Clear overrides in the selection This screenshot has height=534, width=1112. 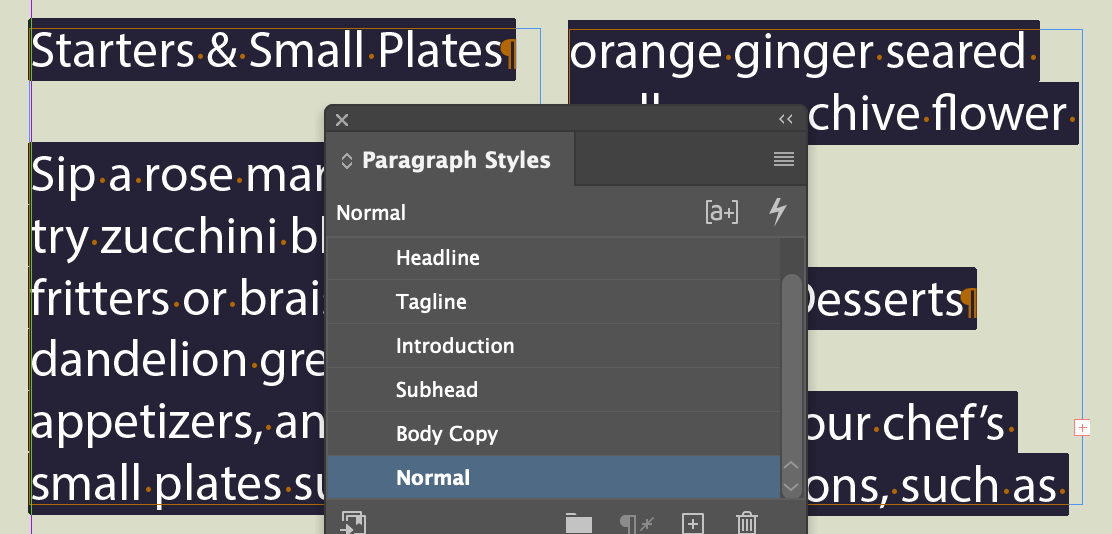[x=637, y=524]
